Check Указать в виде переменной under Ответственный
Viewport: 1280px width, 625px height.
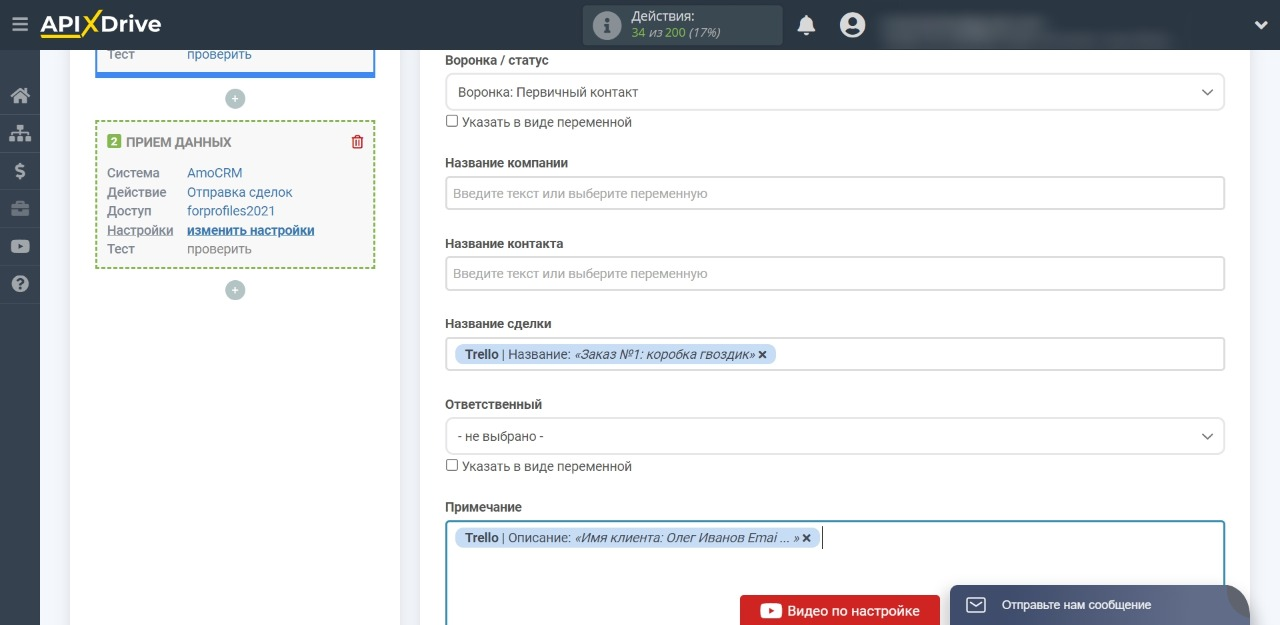(452, 465)
